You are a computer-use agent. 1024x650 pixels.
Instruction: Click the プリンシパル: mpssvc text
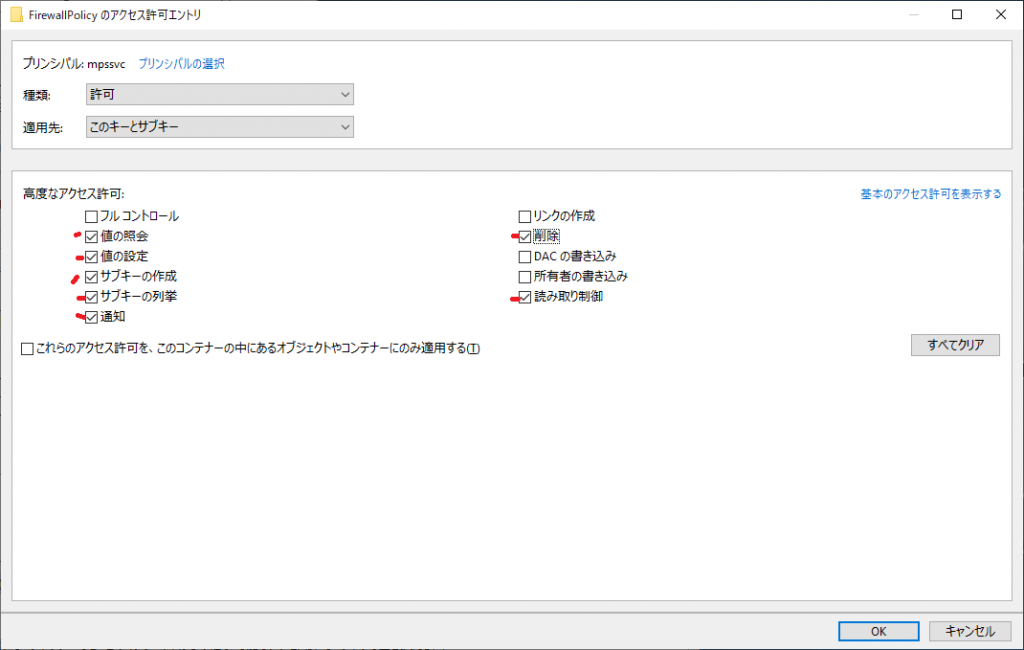(74, 64)
